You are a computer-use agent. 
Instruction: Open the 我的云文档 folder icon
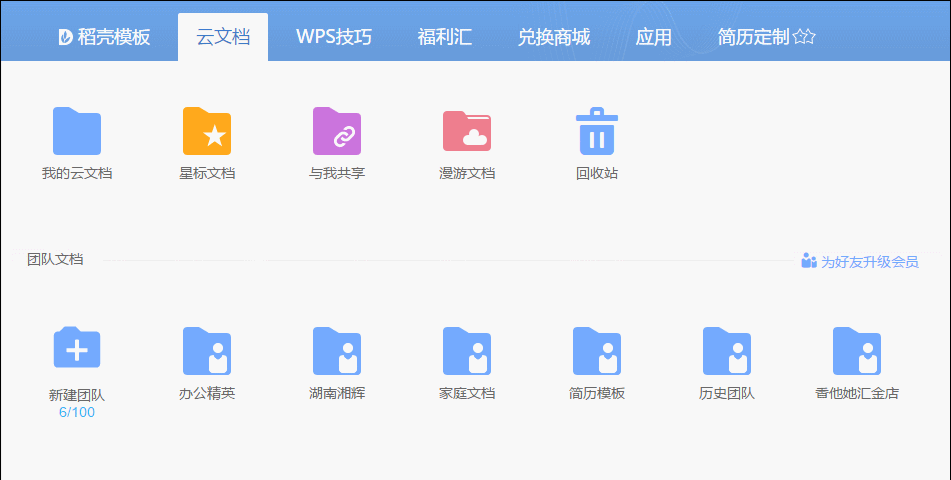tap(76, 131)
